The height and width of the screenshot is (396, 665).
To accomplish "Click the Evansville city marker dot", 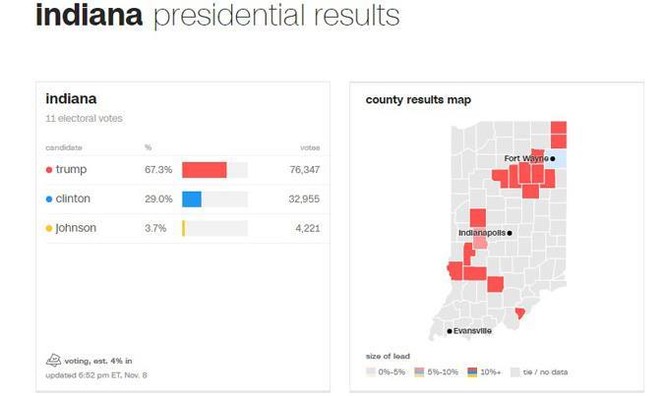I will (x=450, y=331).
